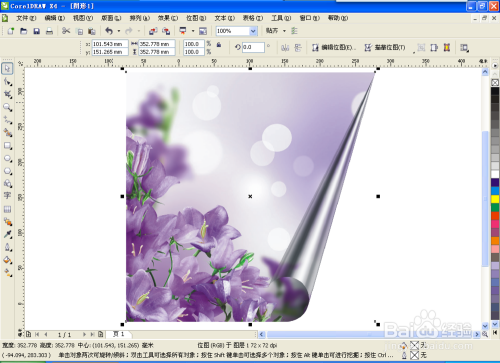The width and height of the screenshot is (500, 363).
Task: Click the vertical scrollbar down arrow
Action: pos(485,326)
